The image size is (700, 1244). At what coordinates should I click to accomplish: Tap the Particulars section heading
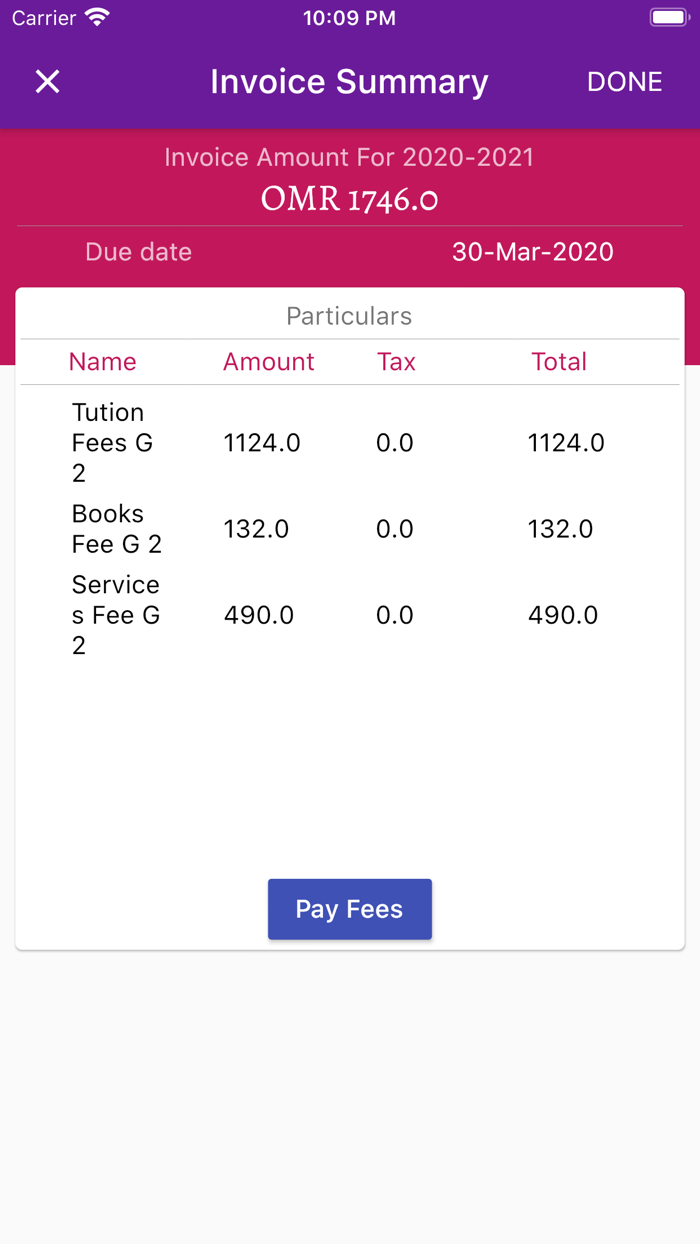coord(349,316)
